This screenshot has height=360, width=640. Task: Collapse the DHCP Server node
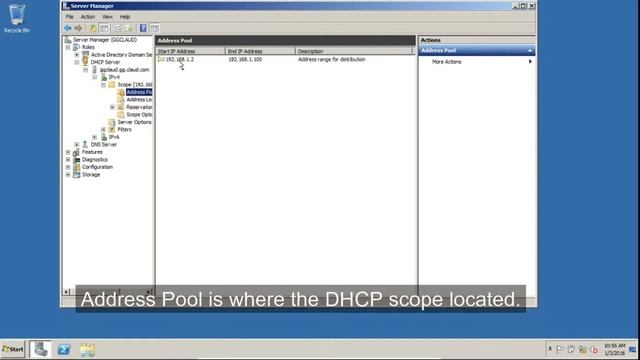[77, 62]
